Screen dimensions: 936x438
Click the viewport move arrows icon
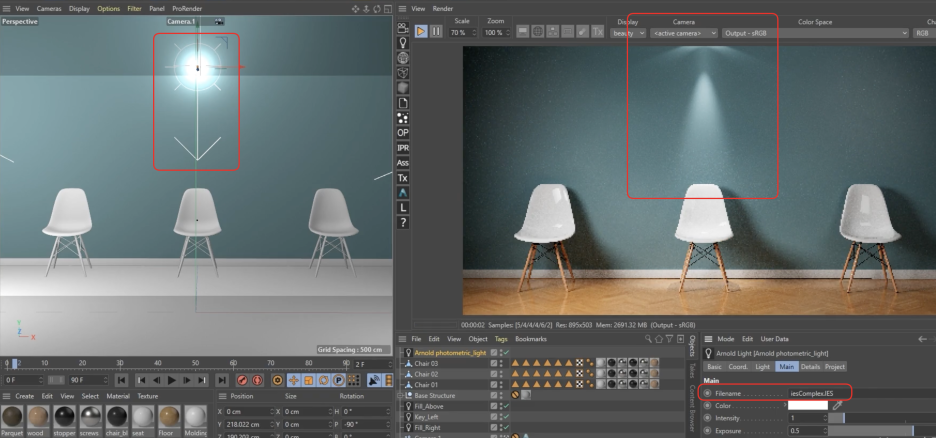coord(356,8)
